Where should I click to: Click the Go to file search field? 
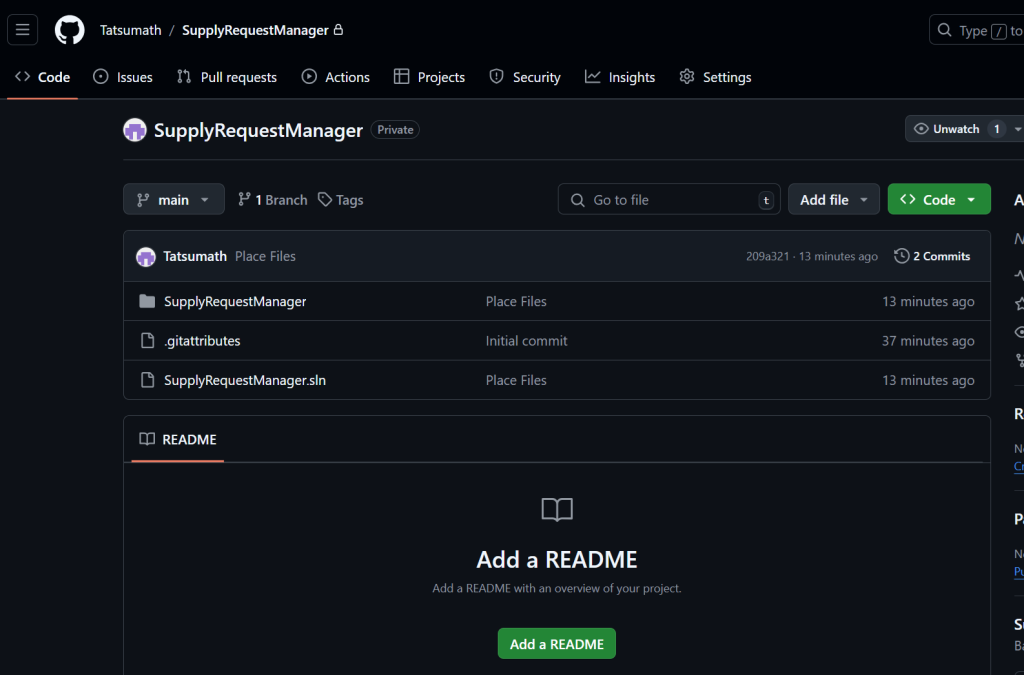(668, 200)
